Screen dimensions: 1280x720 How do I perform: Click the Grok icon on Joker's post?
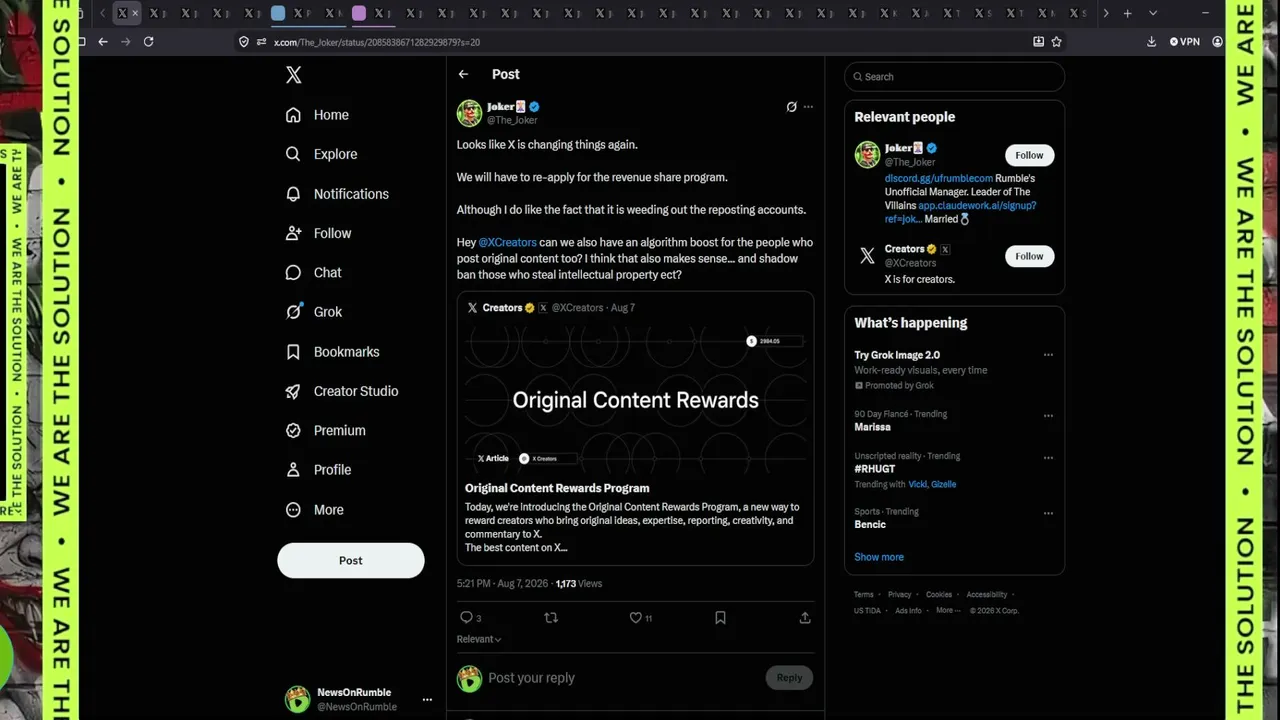click(791, 107)
